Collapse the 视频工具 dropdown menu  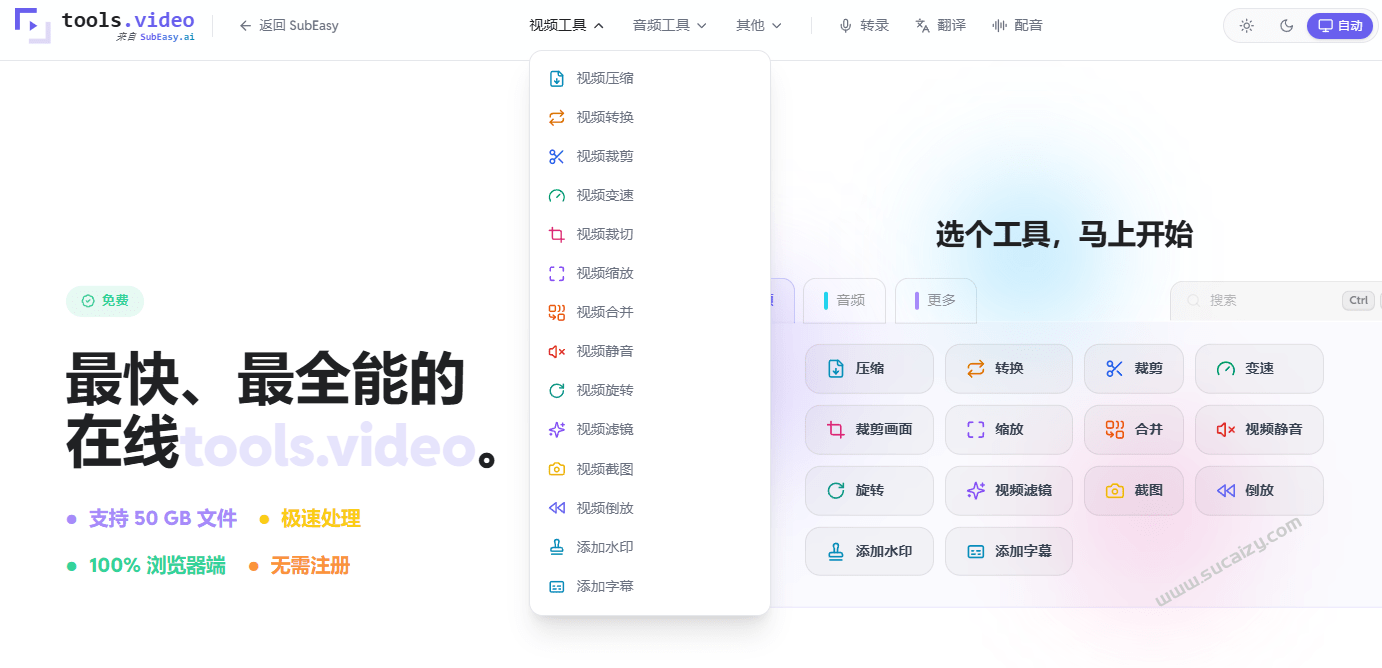[x=567, y=26]
